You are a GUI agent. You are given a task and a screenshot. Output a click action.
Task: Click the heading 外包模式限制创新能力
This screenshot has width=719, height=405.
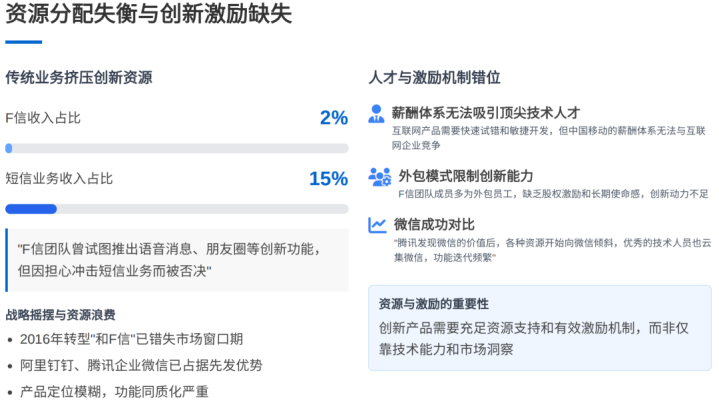click(466, 176)
